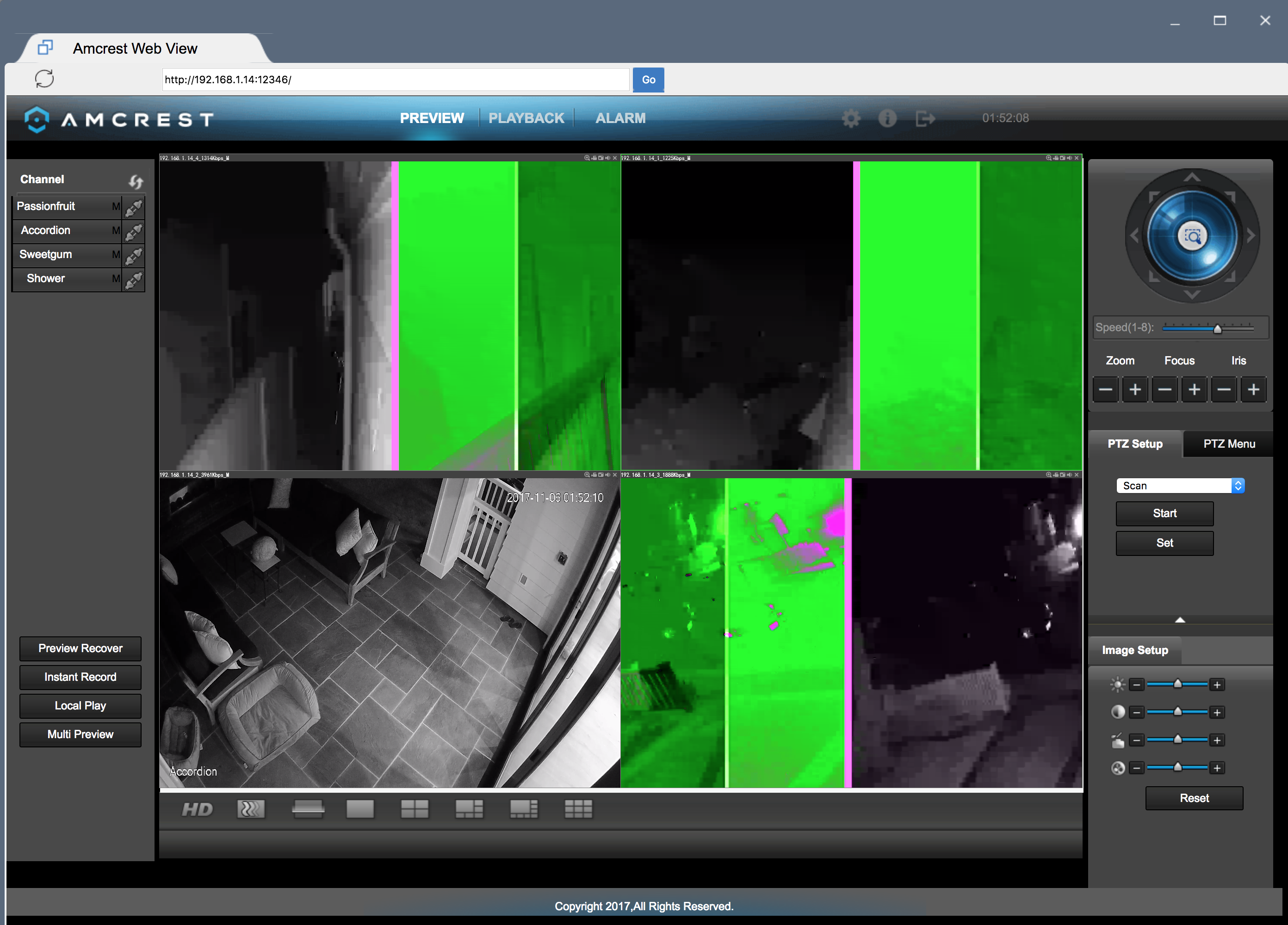Toggle the HD quality icon
Viewport: 1288px width, 925px height.
[x=197, y=809]
